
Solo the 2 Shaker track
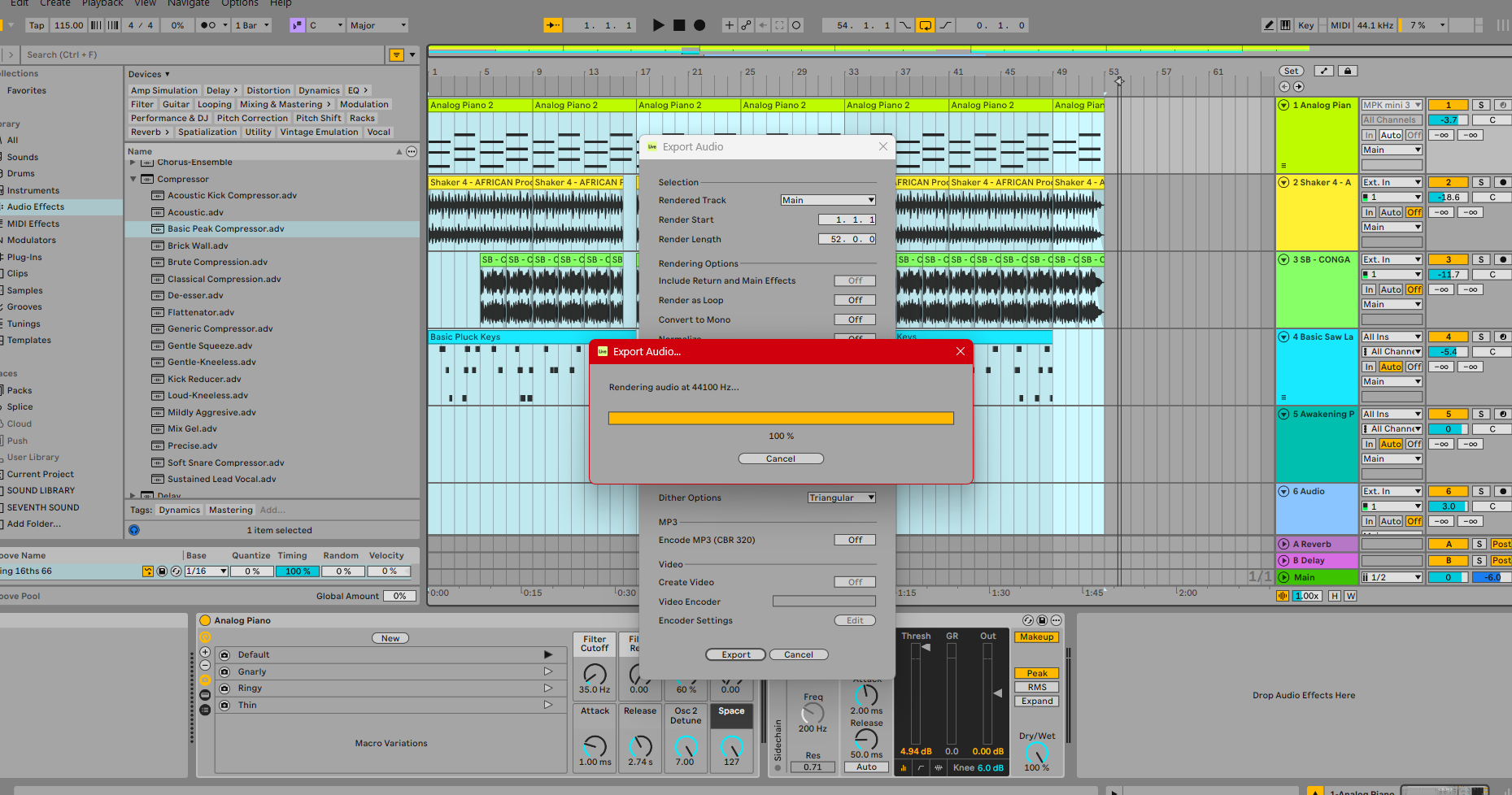click(x=1482, y=182)
